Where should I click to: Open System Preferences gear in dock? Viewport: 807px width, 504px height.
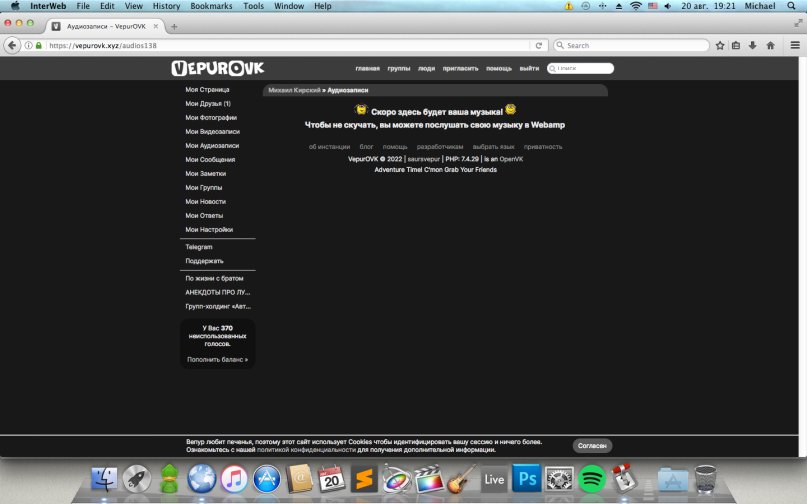[x=559, y=479]
